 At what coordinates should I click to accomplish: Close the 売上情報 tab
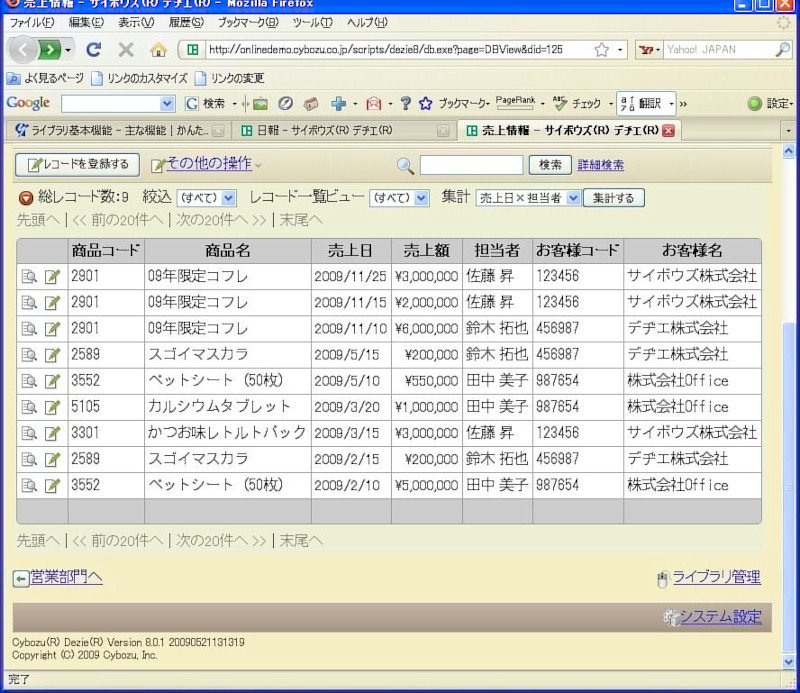point(668,131)
